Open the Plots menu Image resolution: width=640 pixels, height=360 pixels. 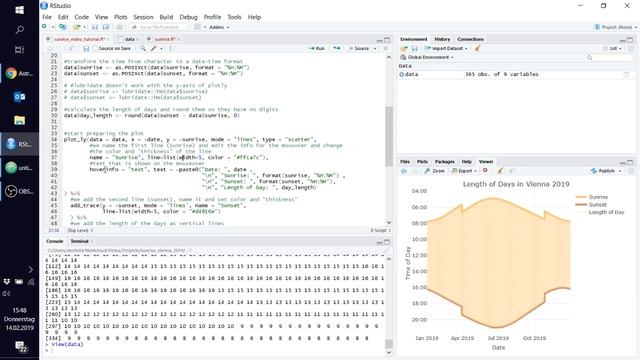tap(120, 17)
